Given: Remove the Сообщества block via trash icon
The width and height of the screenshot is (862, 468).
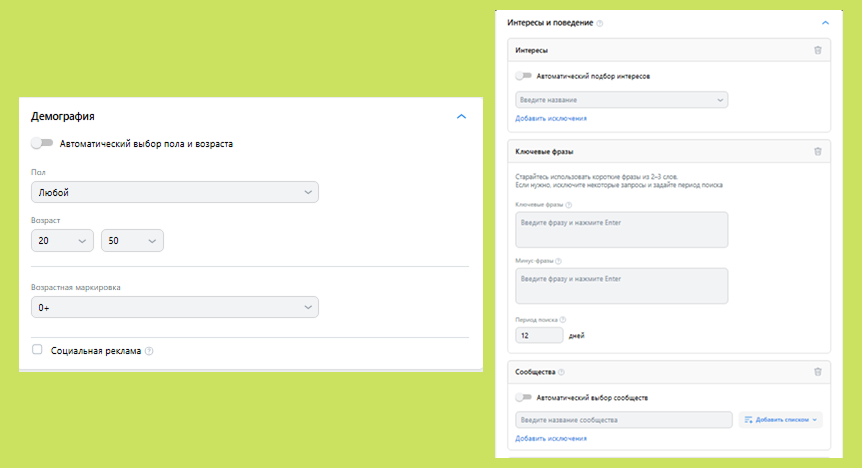Looking at the screenshot, I should (x=817, y=372).
